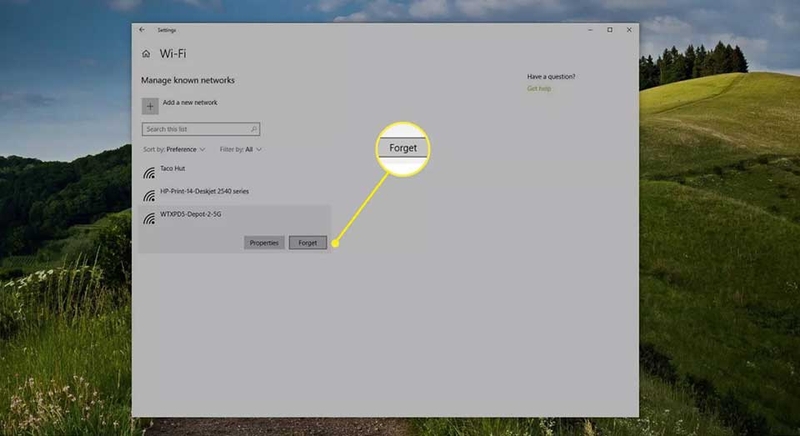Minimize the Settings window
Screen dimensions: 800x436
590,30
